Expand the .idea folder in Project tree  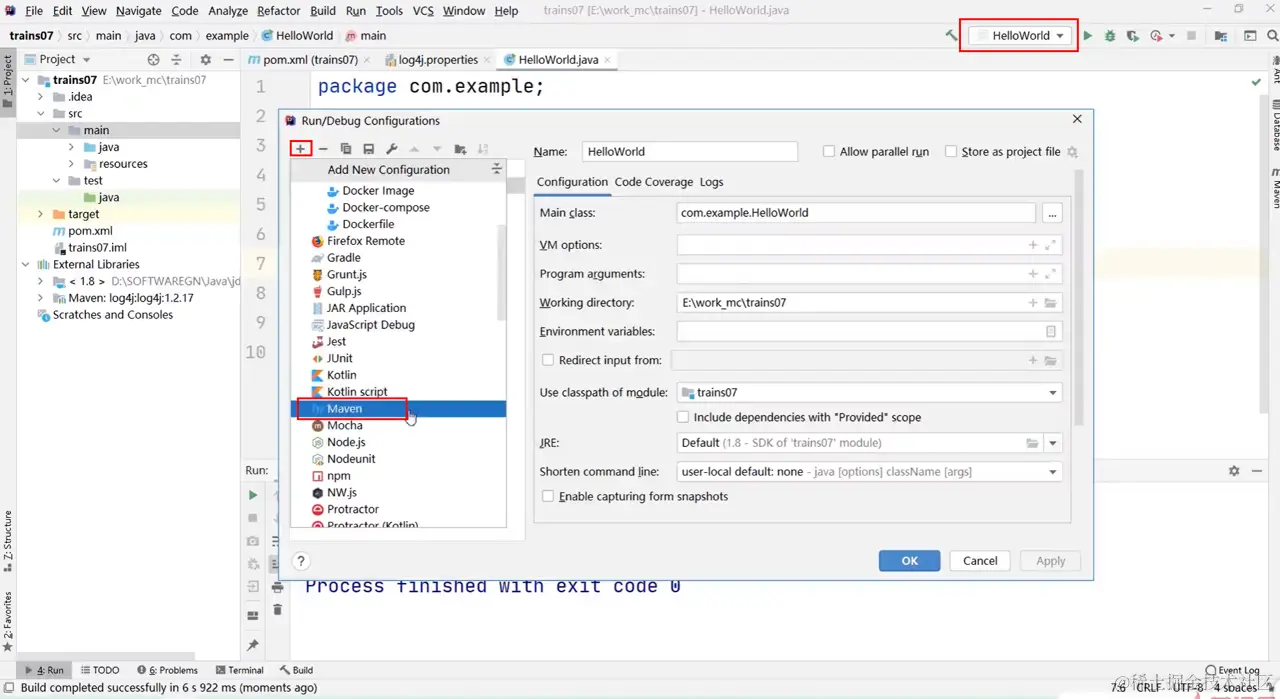[x=40, y=97]
